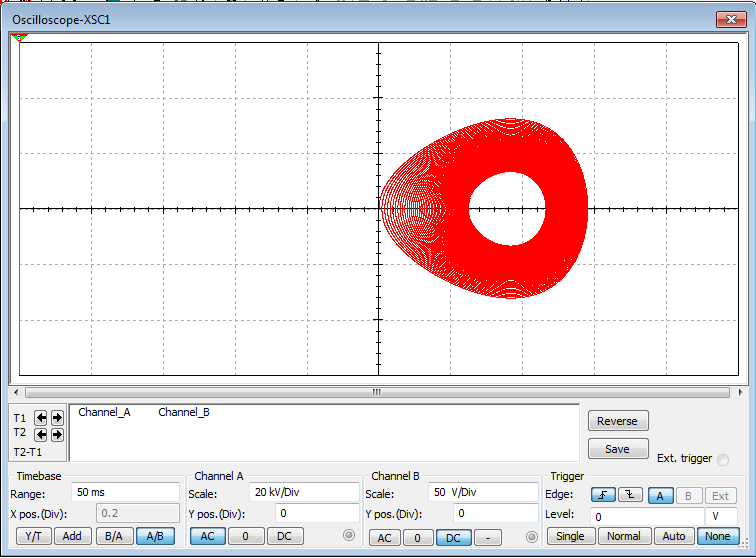Move cursor T2 right with arrow
Screen dimensions: 756x558
pyautogui.click(x=57, y=435)
